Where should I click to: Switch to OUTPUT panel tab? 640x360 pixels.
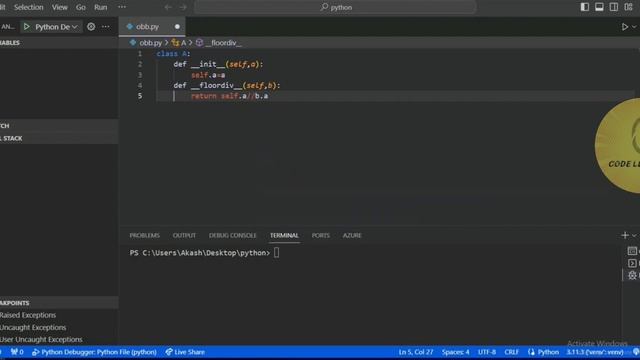point(184,236)
